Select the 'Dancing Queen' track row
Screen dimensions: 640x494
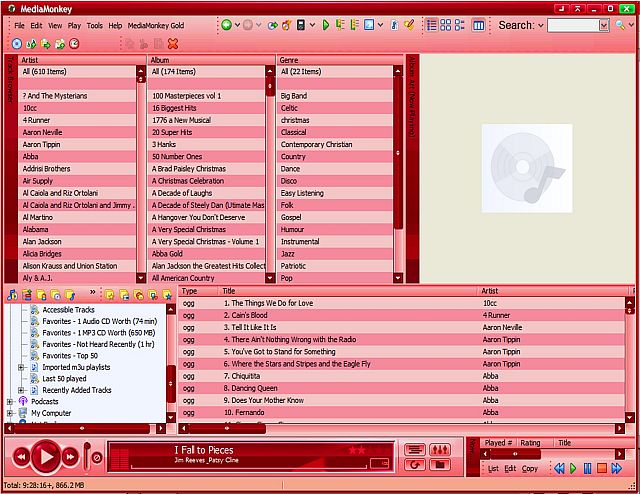(x=401, y=388)
